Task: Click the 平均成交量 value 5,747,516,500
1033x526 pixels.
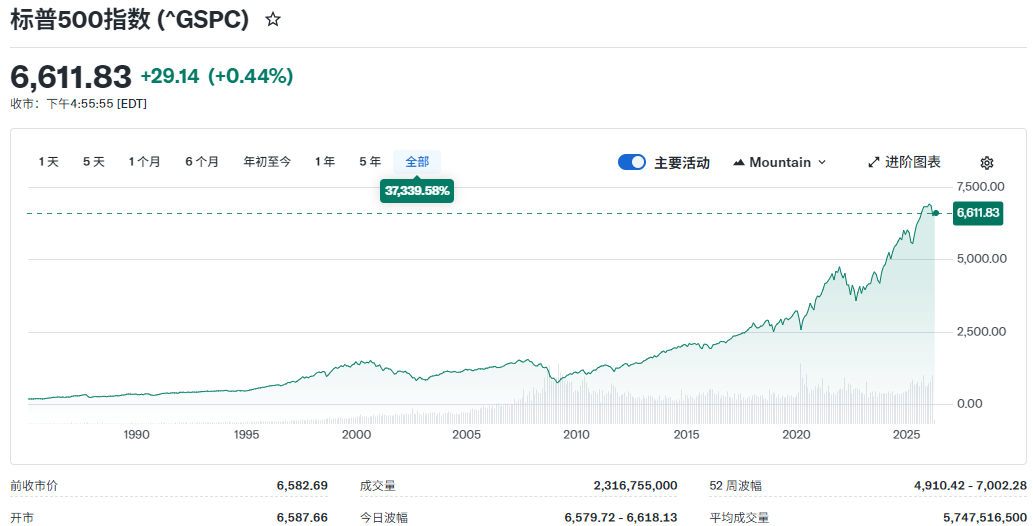Action: [x=984, y=517]
